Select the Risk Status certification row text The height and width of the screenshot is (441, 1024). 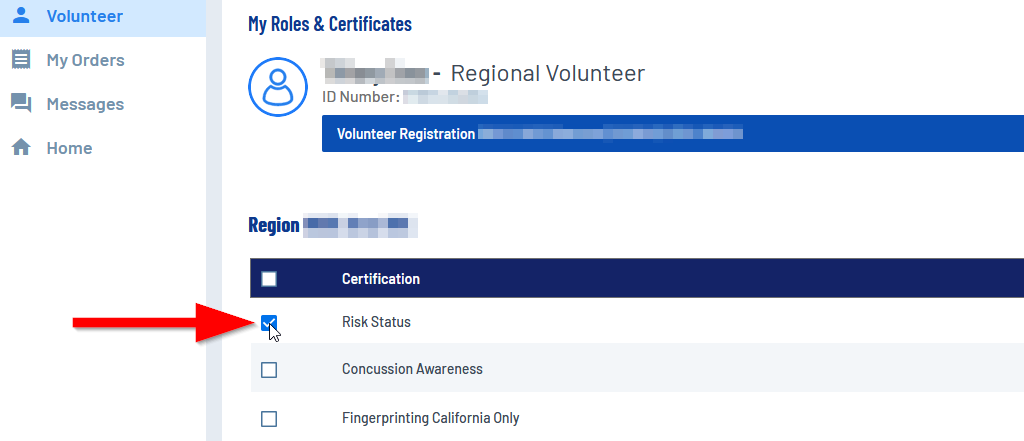point(376,322)
